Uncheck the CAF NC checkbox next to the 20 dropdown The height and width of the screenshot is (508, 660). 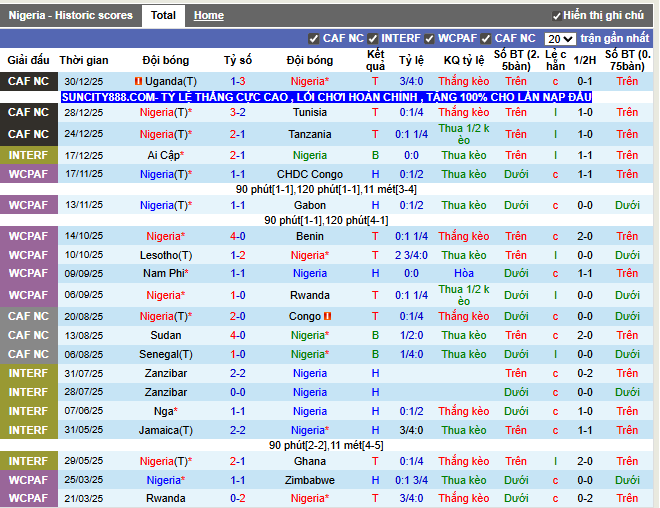click(x=486, y=39)
